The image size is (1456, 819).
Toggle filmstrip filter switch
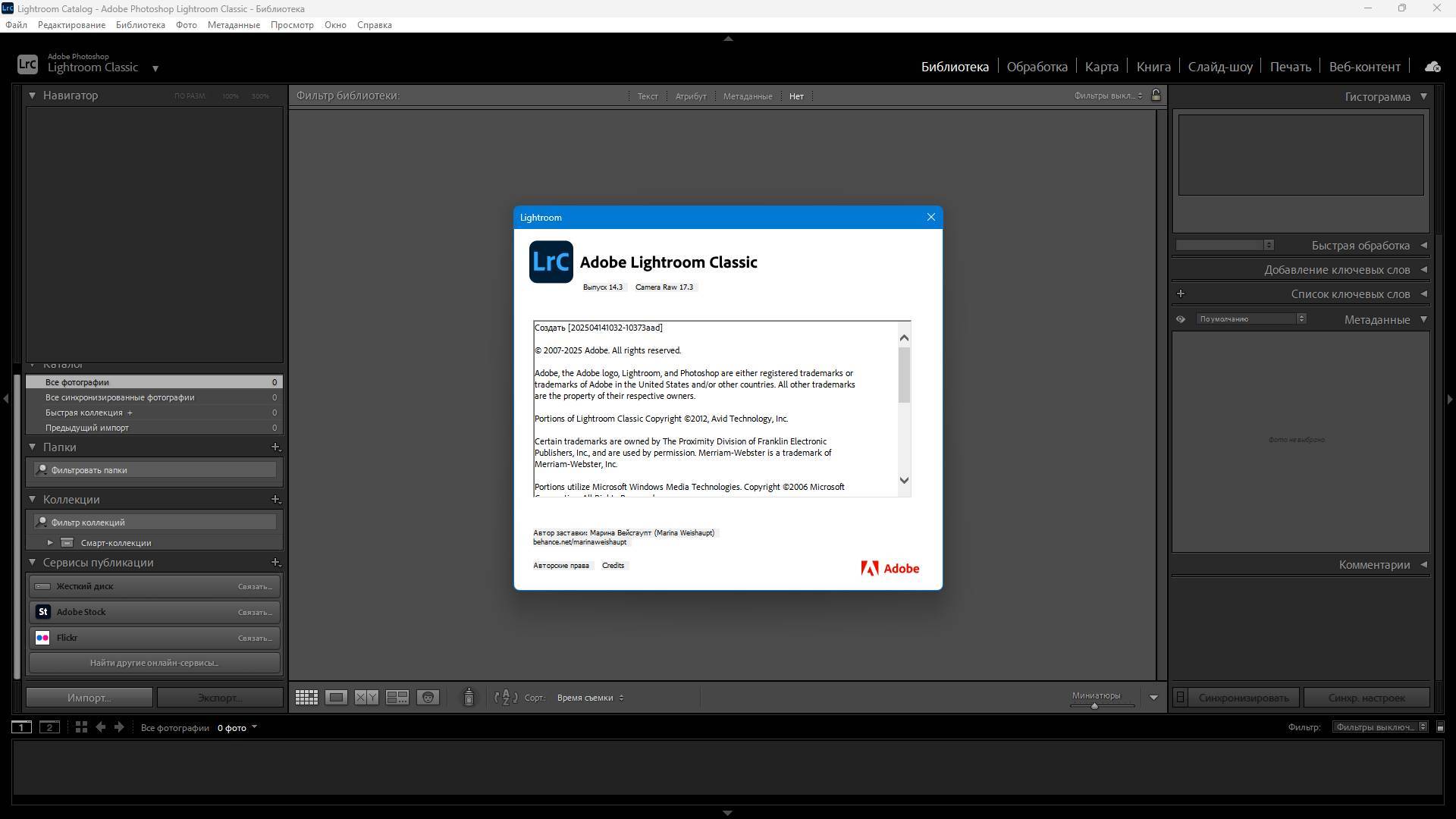(x=1441, y=727)
